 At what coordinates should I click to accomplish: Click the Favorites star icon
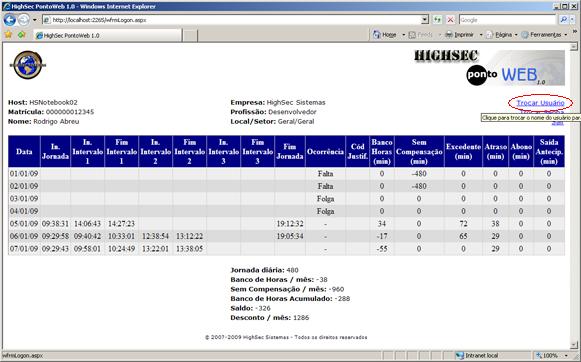8,35
